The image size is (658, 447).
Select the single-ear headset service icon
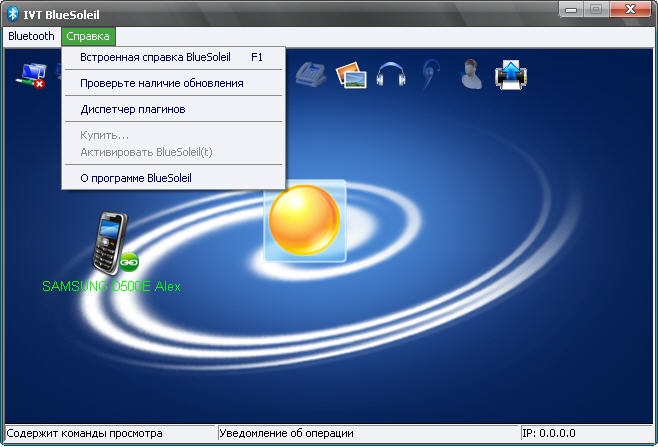[430, 74]
